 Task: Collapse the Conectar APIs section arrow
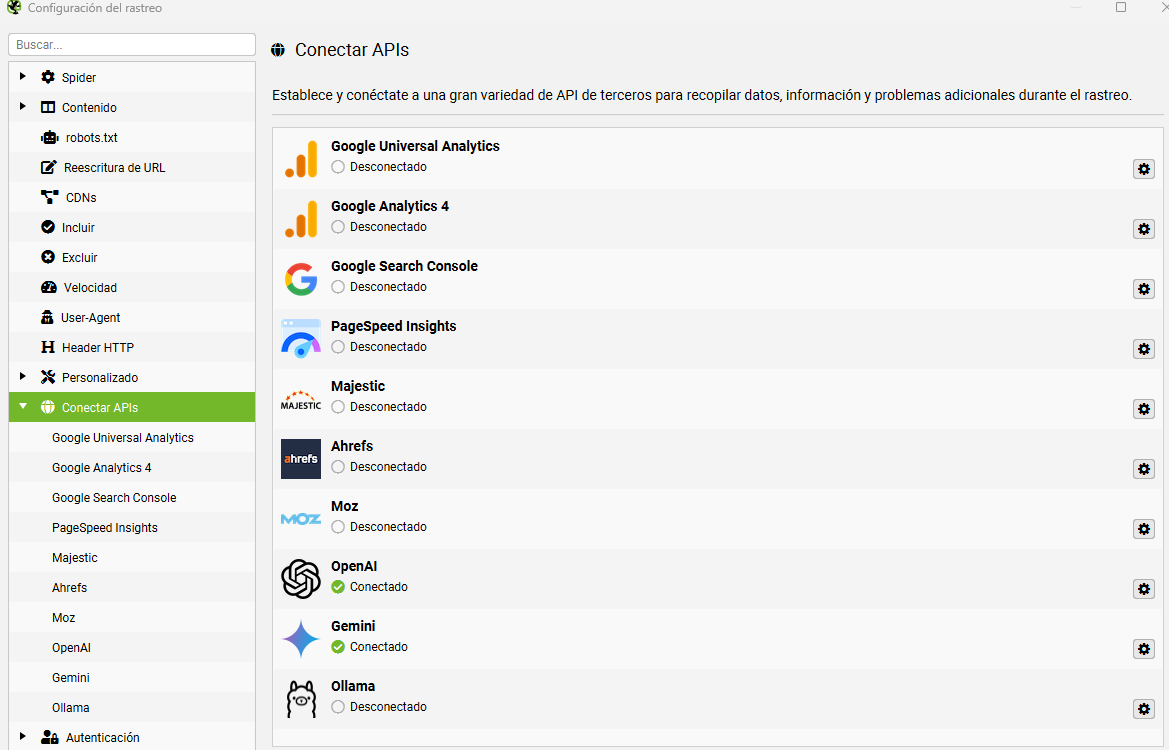[x=22, y=406]
